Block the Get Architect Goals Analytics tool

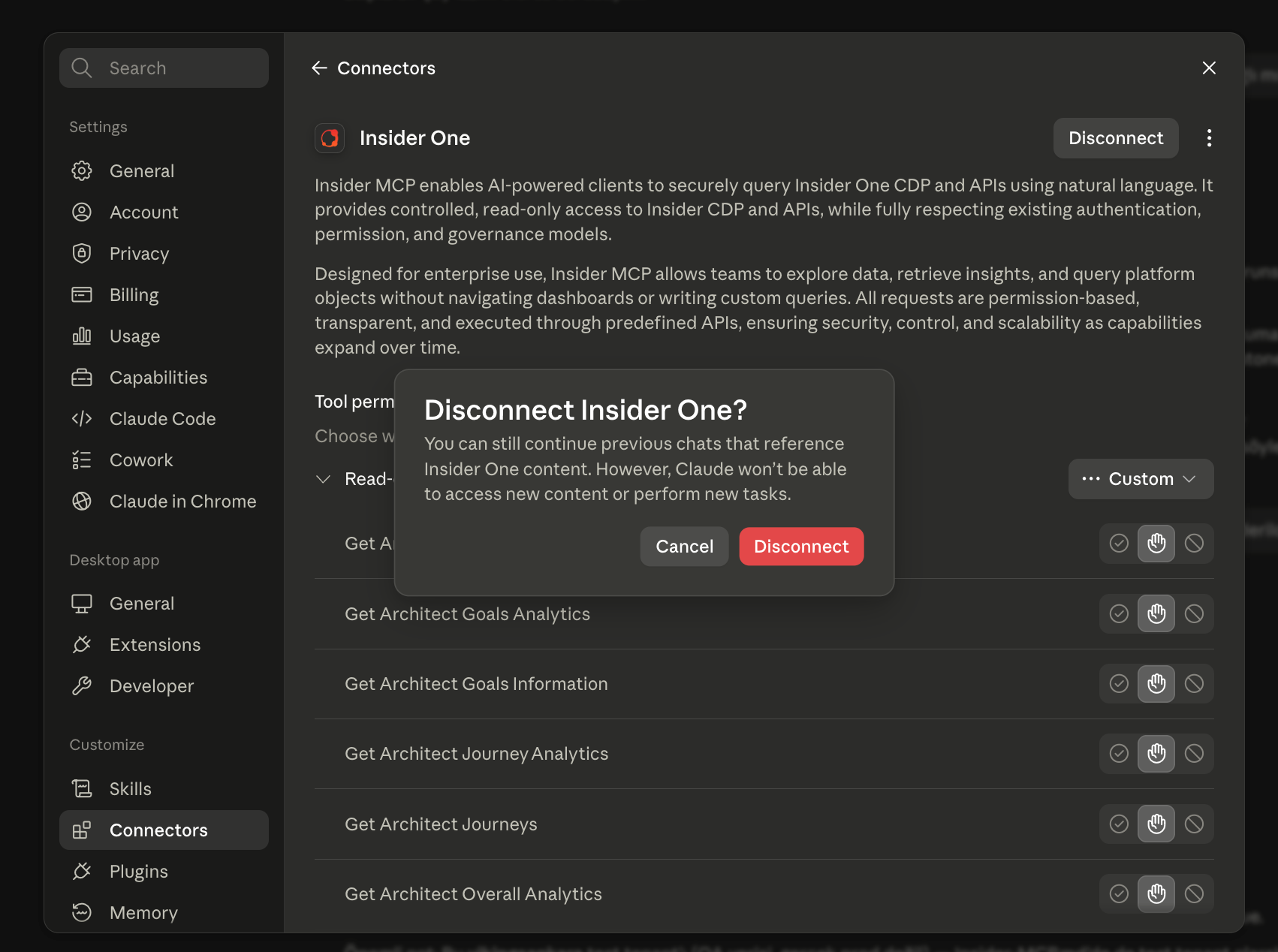(x=1194, y=614)
